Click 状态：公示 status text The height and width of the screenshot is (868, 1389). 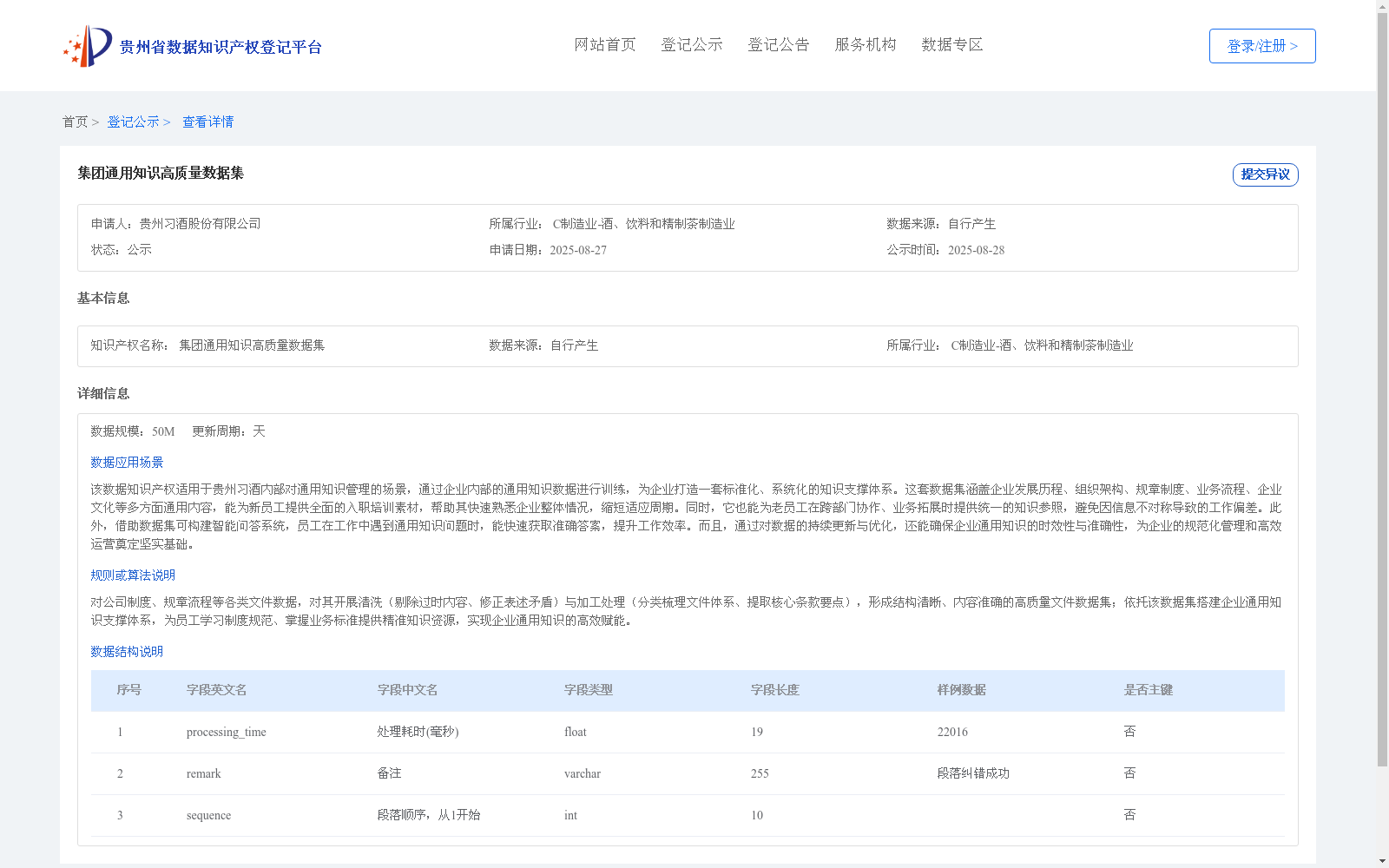click(122, 250)
